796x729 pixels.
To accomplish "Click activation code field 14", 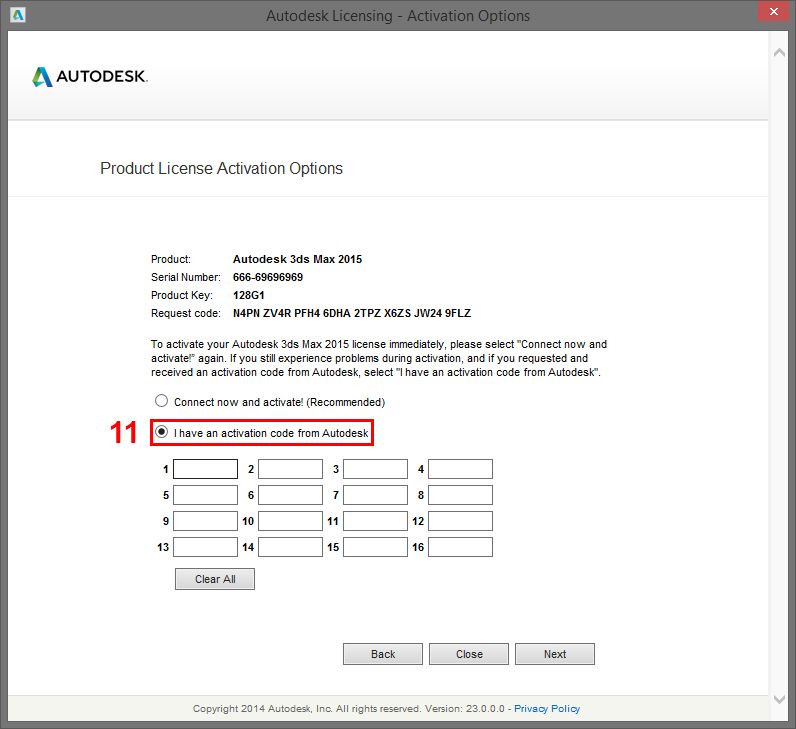I will [x=290, y=547].
